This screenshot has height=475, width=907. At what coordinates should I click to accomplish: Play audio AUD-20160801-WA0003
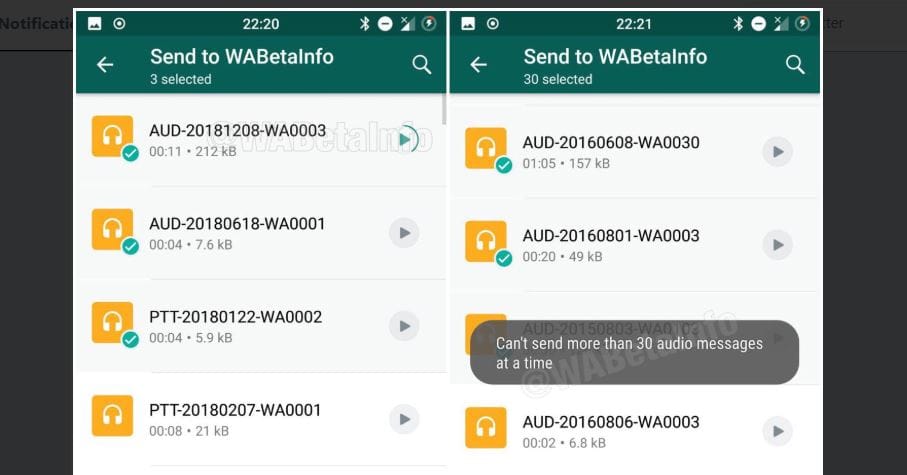777,245
